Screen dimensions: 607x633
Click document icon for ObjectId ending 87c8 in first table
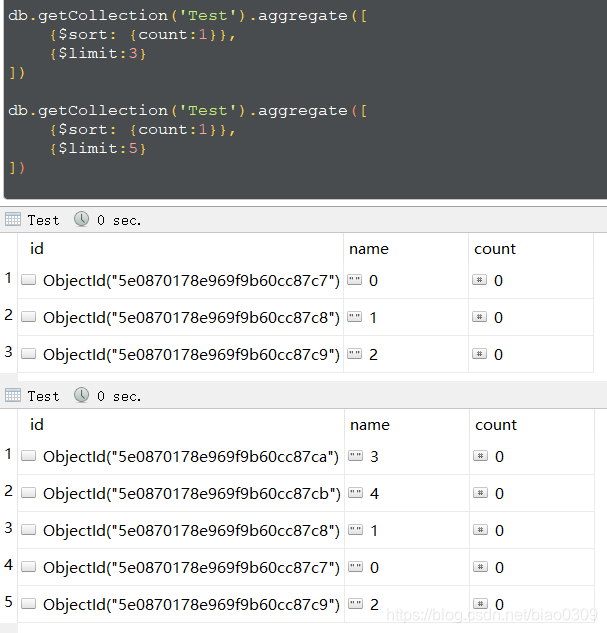tap(29, 317)
